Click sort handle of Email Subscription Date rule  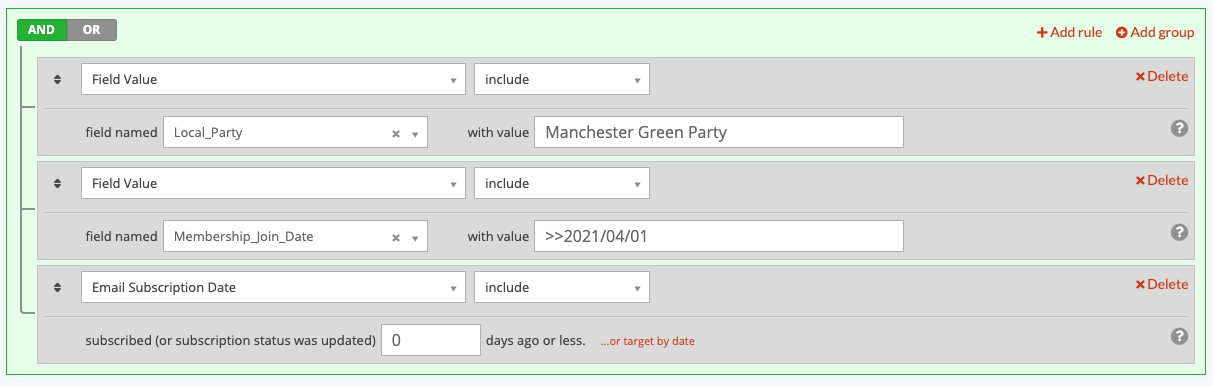click(x=57, y=288)
